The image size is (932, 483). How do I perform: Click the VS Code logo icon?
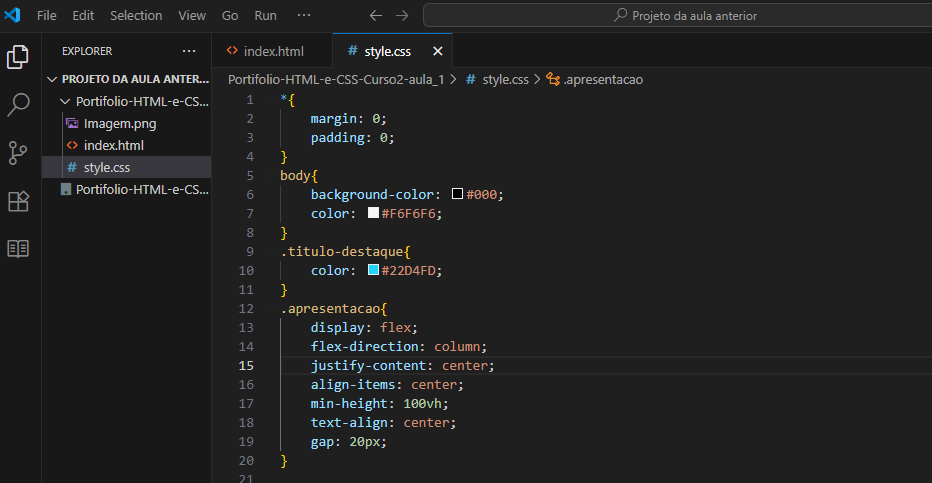pyautogui.click(x=12, y=15)
